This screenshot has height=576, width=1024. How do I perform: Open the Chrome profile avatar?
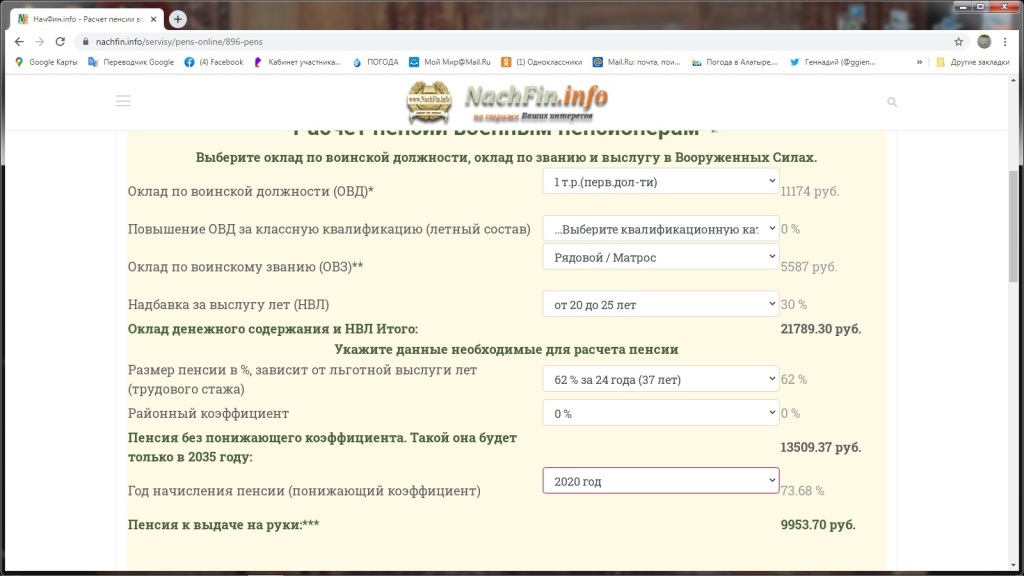(984, 42)
